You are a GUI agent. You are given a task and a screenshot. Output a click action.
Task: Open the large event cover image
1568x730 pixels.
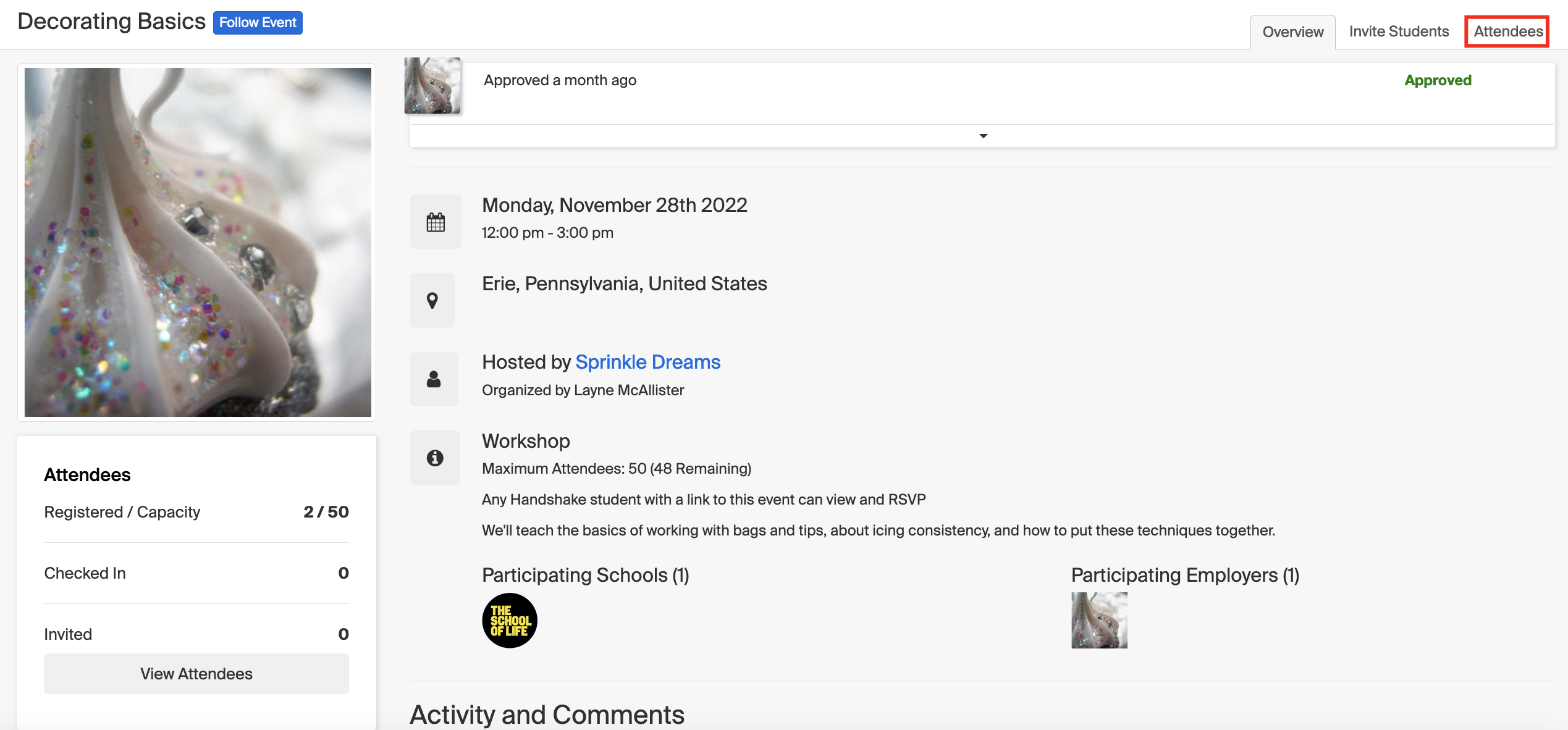[198, 242]
